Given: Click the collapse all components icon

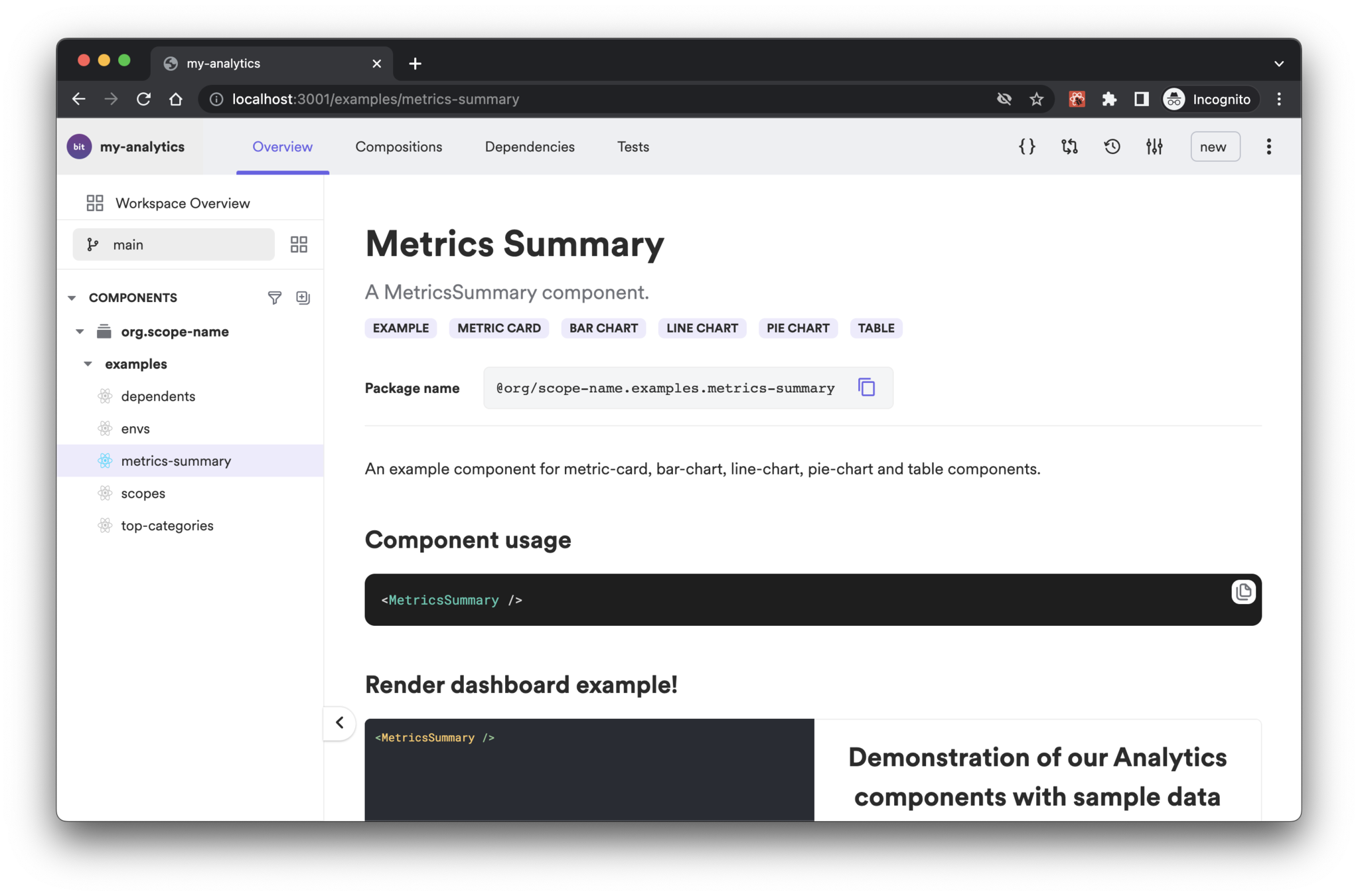Looking at the screenshot, I should 303,297.
